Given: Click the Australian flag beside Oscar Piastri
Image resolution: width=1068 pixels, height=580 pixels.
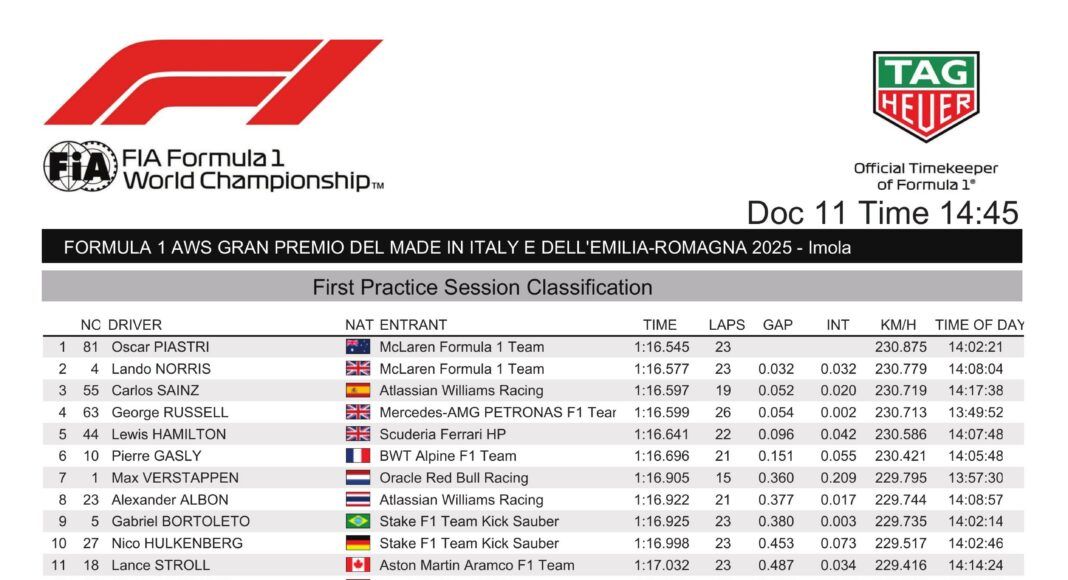Looking at the screenshot, I should click(357, 347).
